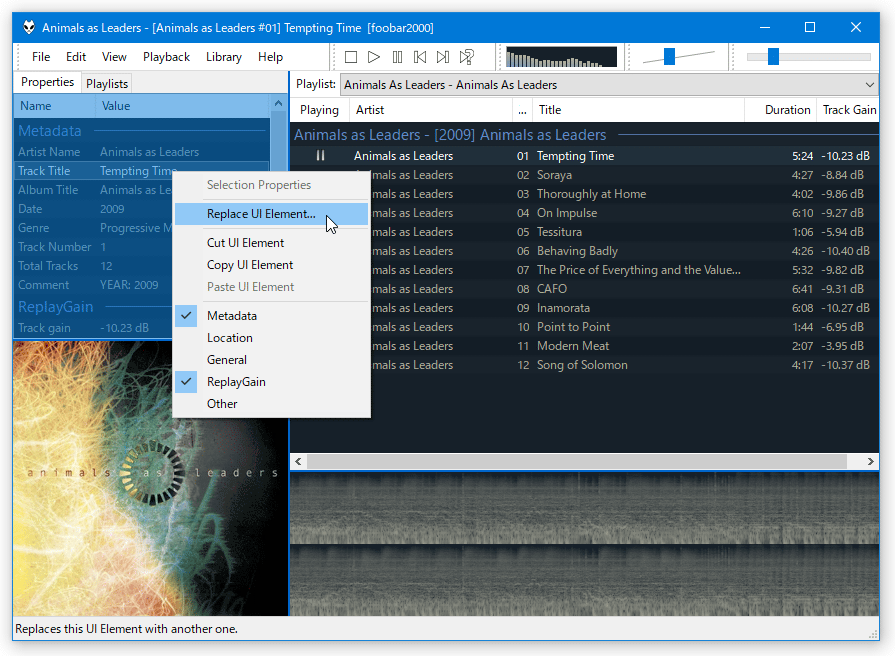This screenshot has width=895, height=656.
Task: Sort playlist by the Duration column header
Action: [x=781, y=110]
